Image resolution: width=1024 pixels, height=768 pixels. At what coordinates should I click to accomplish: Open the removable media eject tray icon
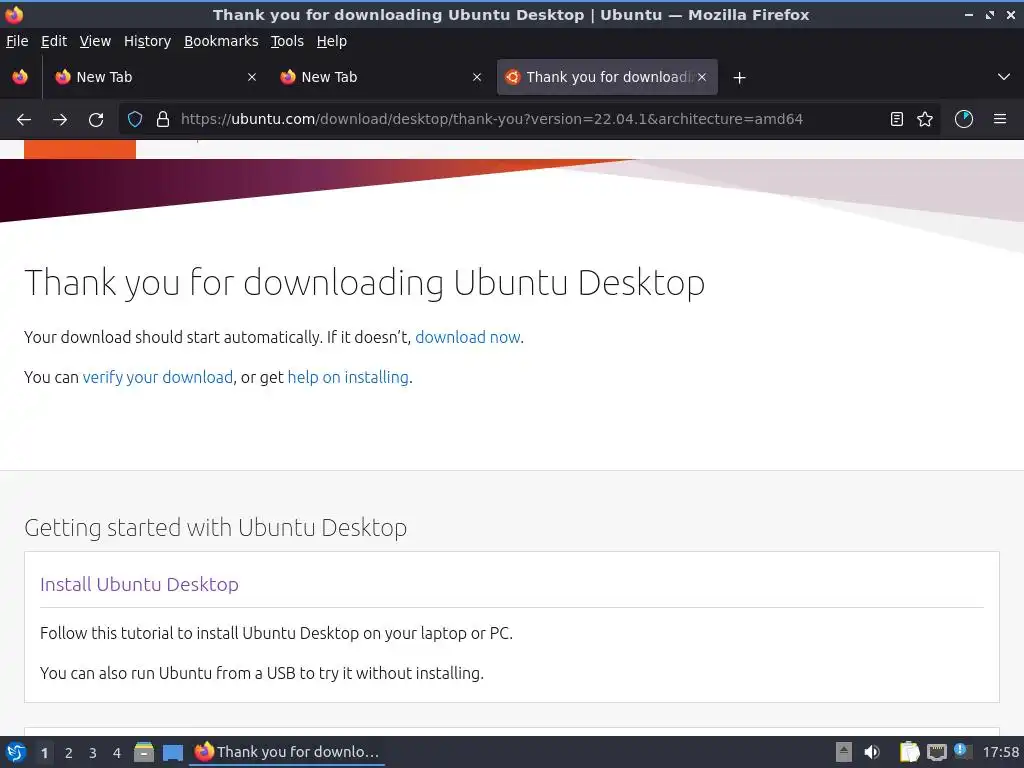(x=844, y=752)
